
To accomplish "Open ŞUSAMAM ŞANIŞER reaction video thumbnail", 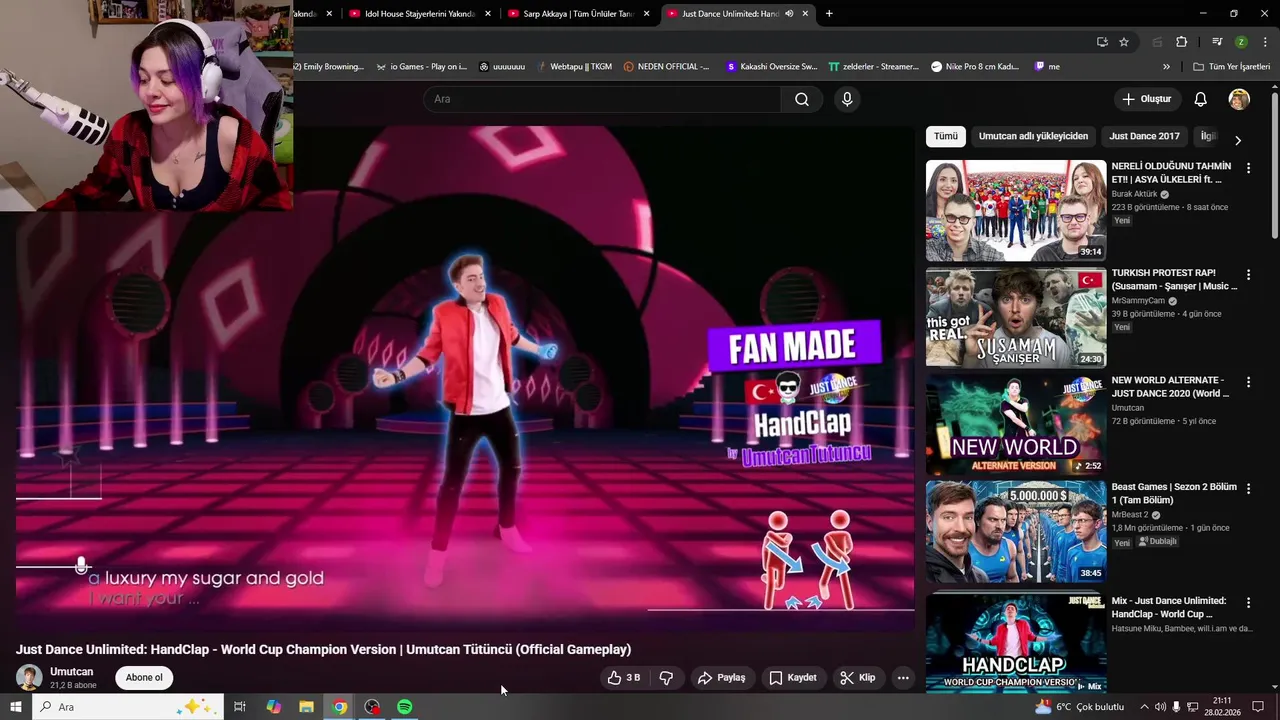I will pos(1016,318).
